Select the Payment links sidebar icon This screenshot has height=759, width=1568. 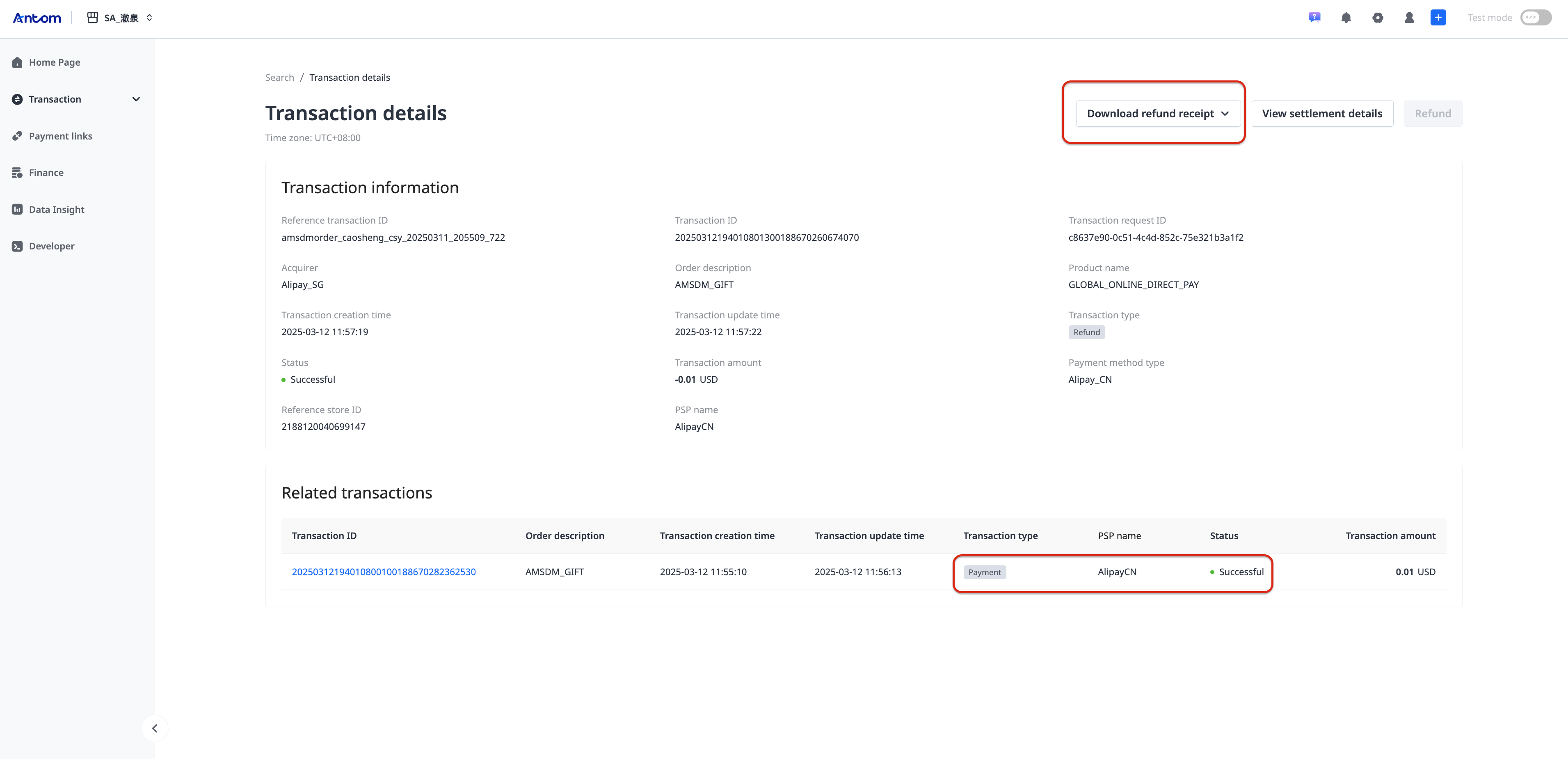tap(18, 136)
